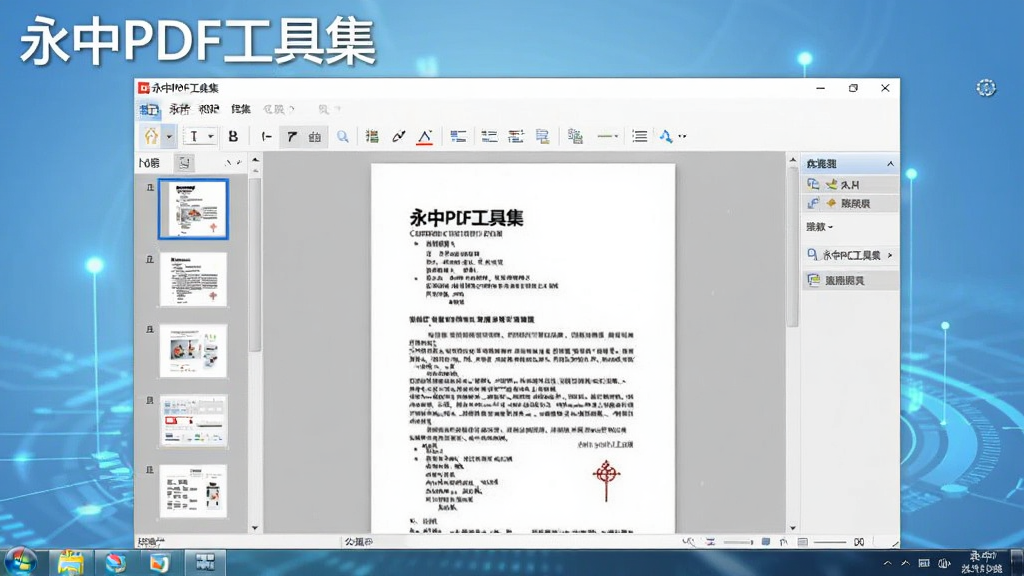The image size is (1024, 576).
Task: Select the T text tool icon
Action: point(194,136)
